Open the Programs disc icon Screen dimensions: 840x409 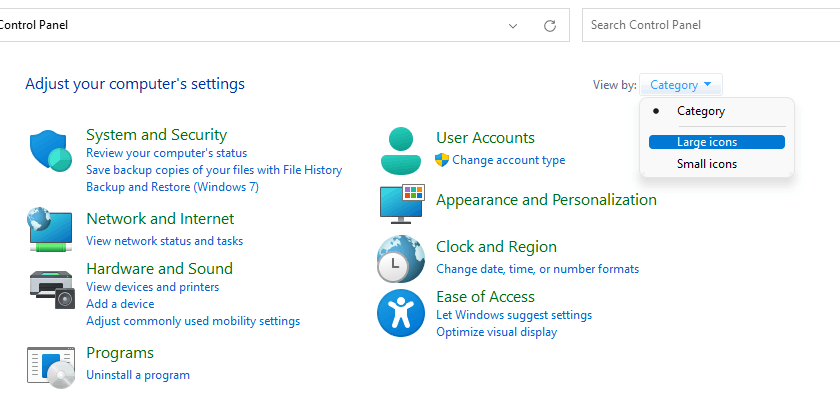click(x=50, y=366)
